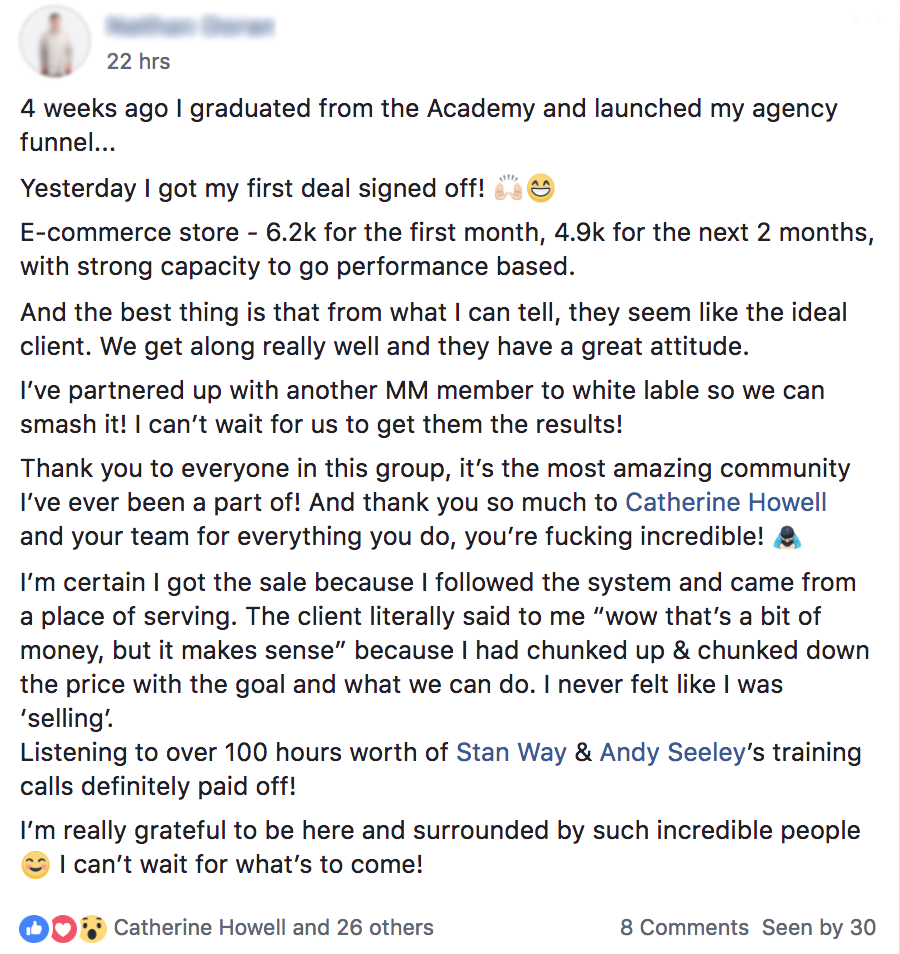Click the ninja emoji after 'fucking incredible!'

(789, 537)
